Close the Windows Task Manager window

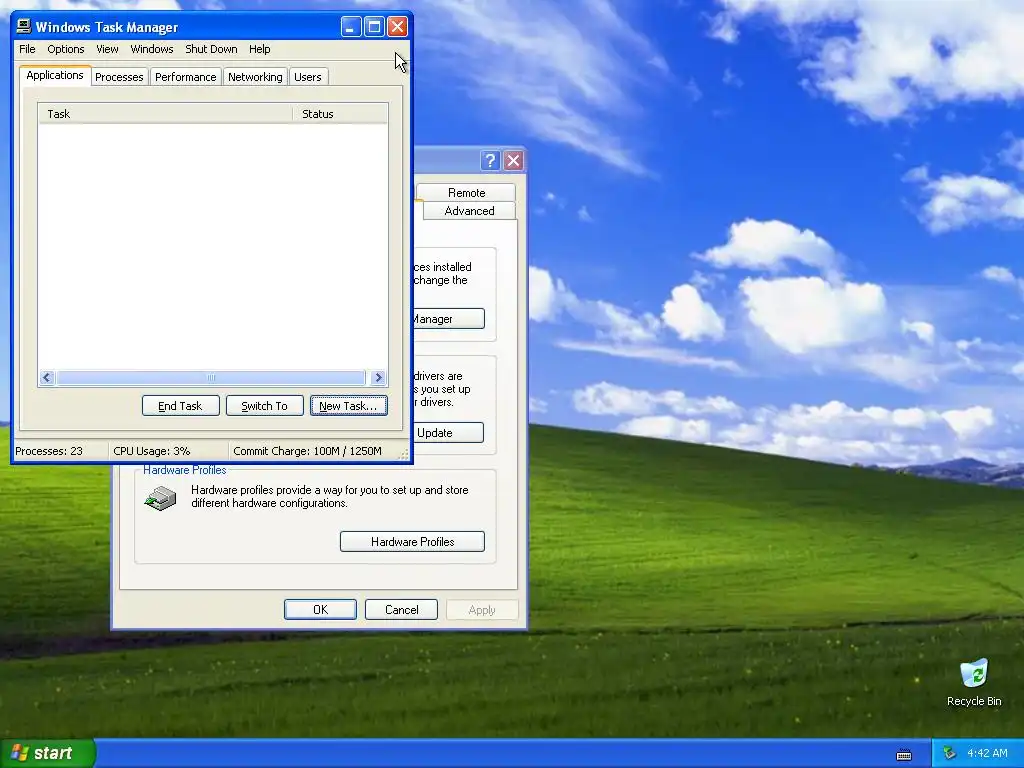398,27
